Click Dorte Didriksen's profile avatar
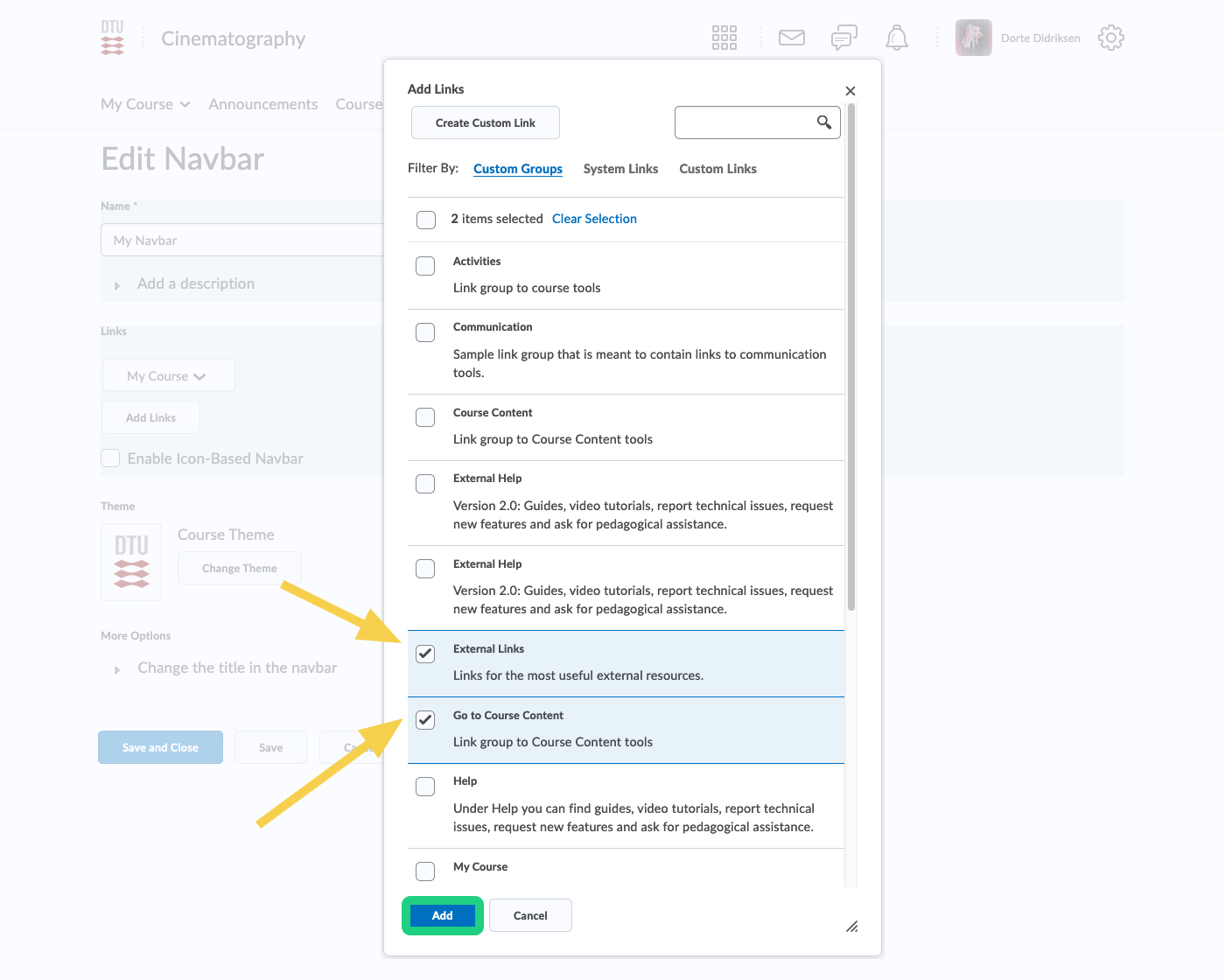Image resolution: width=1225 pixels, height=980 pixels. click(973, 38)
